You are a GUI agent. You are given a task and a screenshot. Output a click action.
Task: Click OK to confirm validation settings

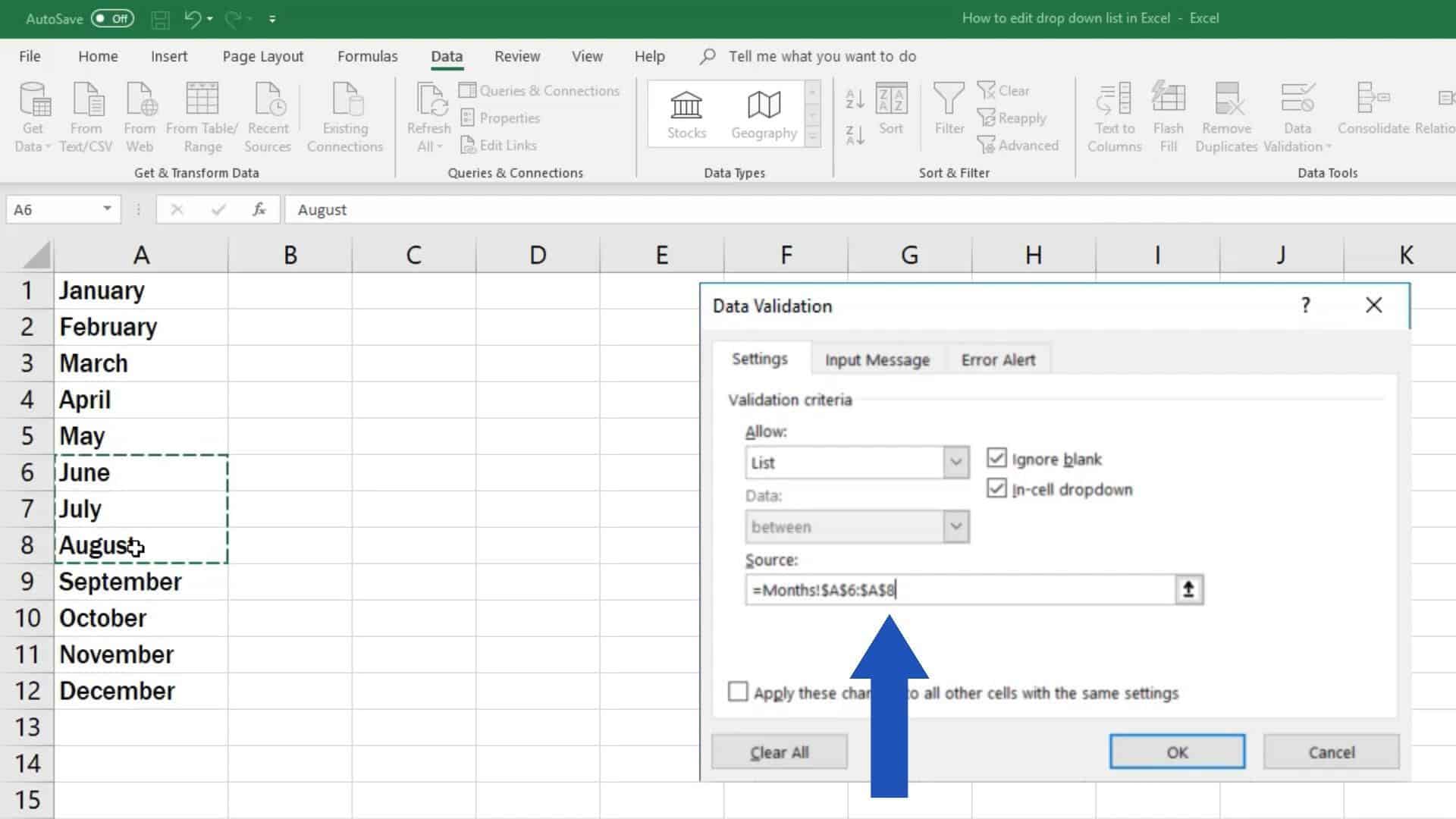coord(1176,752)
